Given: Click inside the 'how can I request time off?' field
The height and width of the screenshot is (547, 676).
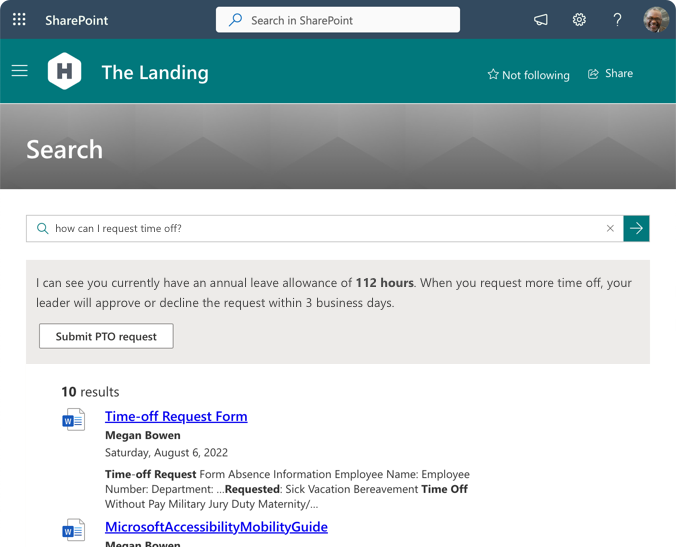Looking at the screenshot, I should [324, 228].
